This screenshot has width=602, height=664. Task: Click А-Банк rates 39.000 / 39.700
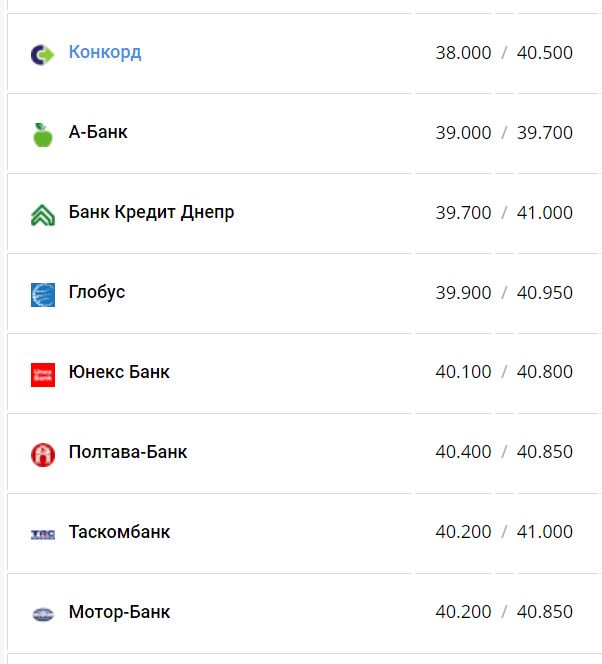504,132
